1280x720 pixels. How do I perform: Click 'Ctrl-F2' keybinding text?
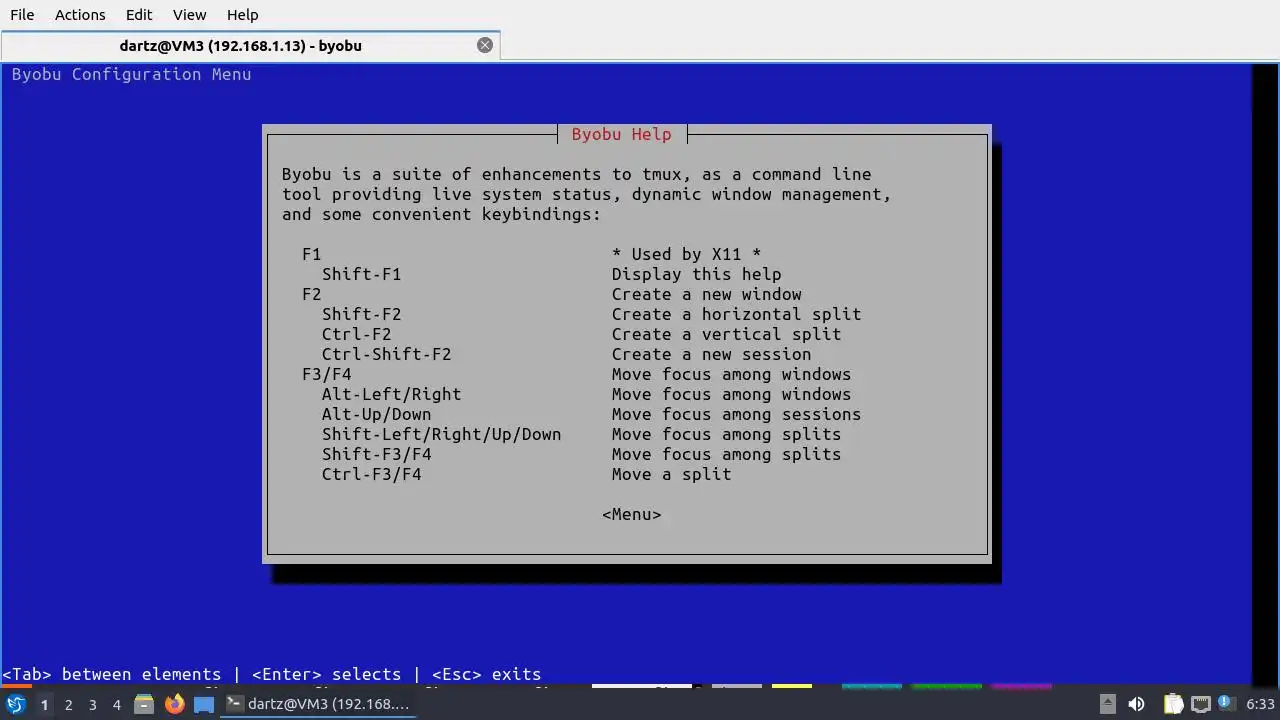pyautogui.click(x=356, y=334)
